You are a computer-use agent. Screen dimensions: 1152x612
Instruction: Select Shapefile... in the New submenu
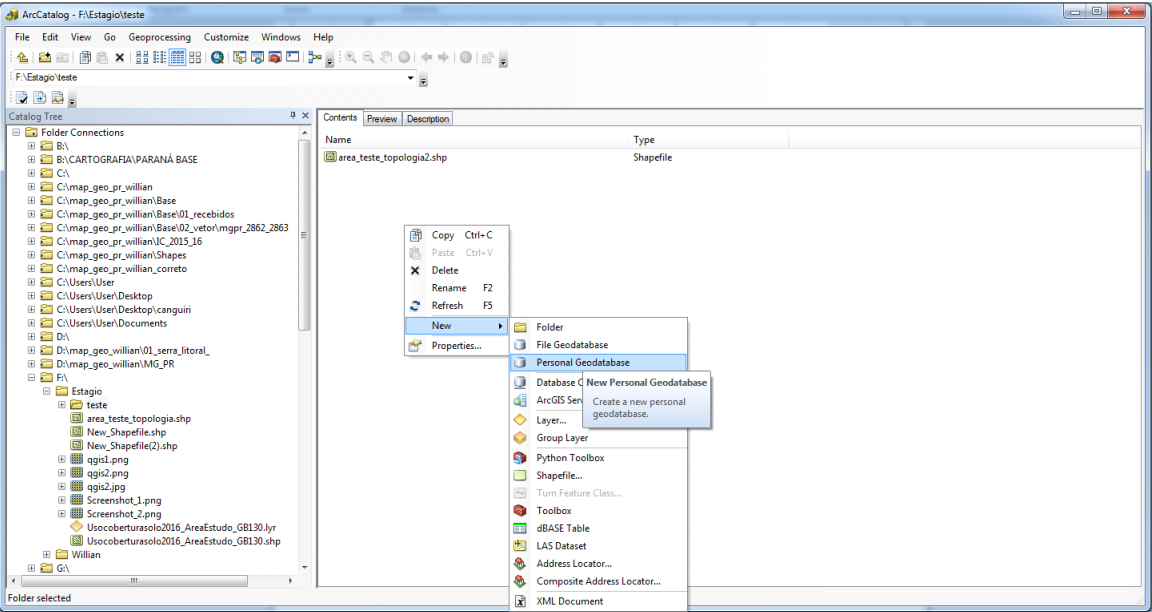pyautogui.click(x=598, y=475)
